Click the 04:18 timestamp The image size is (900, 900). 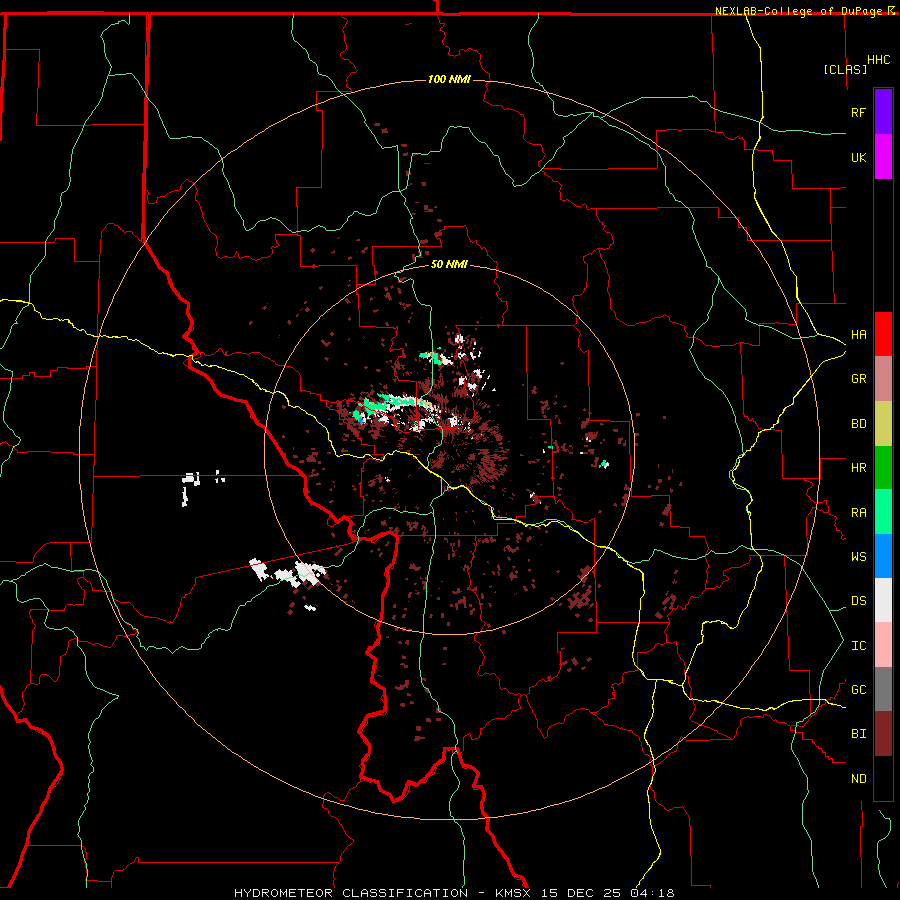coord(654,893)
